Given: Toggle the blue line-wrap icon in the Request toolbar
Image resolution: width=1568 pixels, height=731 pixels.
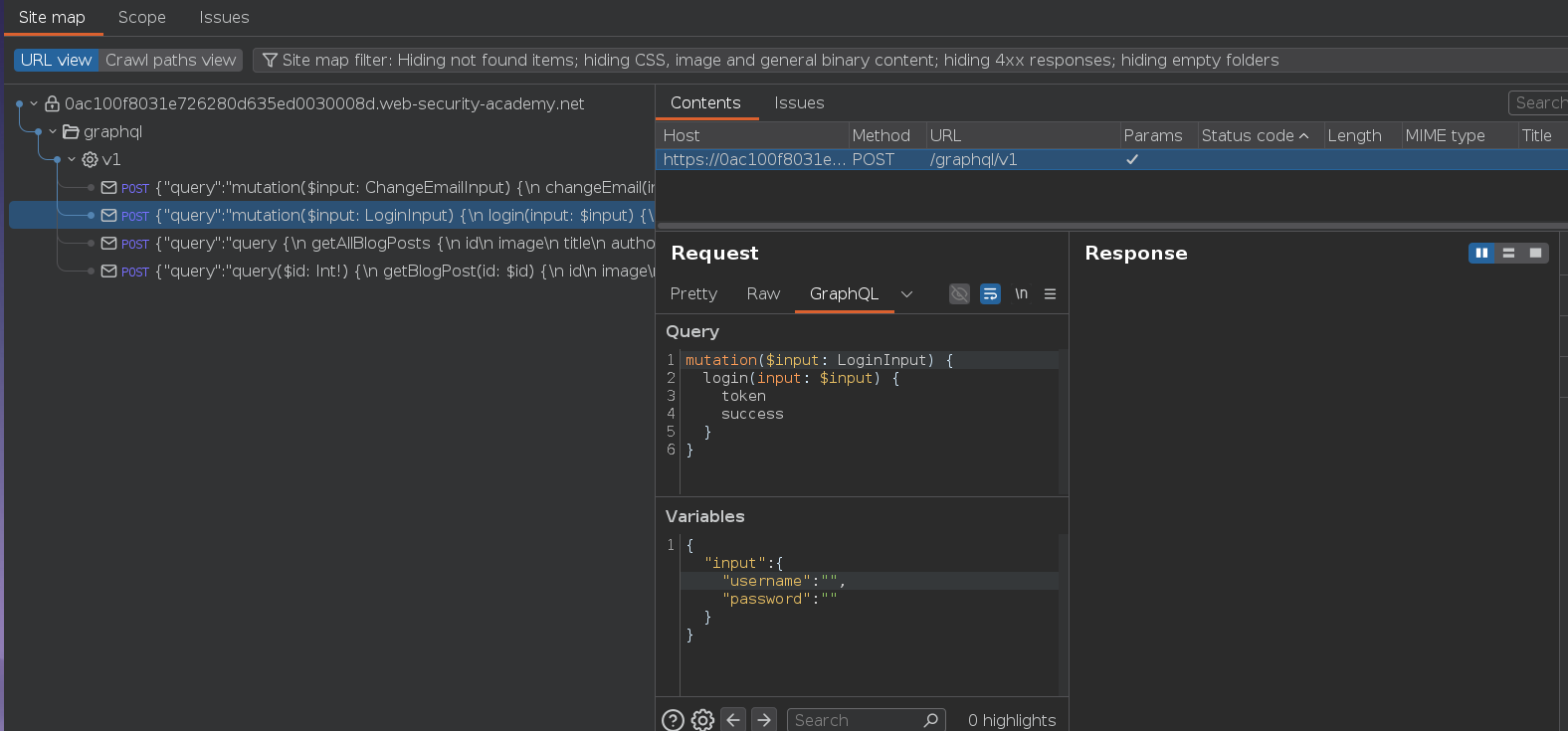Looking at the screenshot, I should coord(990,293).
